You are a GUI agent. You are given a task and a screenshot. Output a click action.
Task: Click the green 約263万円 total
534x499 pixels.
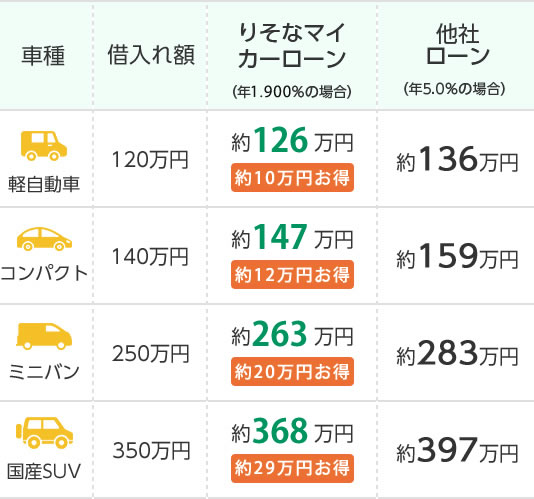[x=292, y=334]
